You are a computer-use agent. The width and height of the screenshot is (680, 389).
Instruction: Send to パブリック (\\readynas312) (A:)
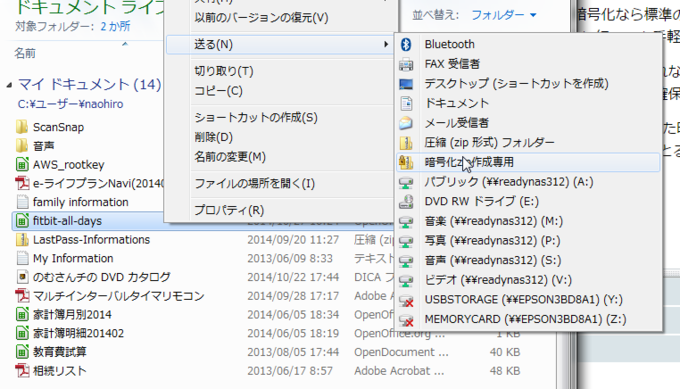(x=528, y=182)
